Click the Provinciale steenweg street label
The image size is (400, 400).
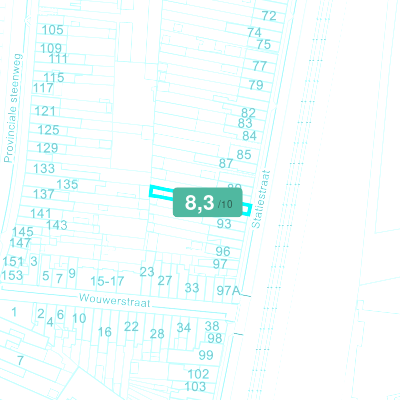(14, 108)
